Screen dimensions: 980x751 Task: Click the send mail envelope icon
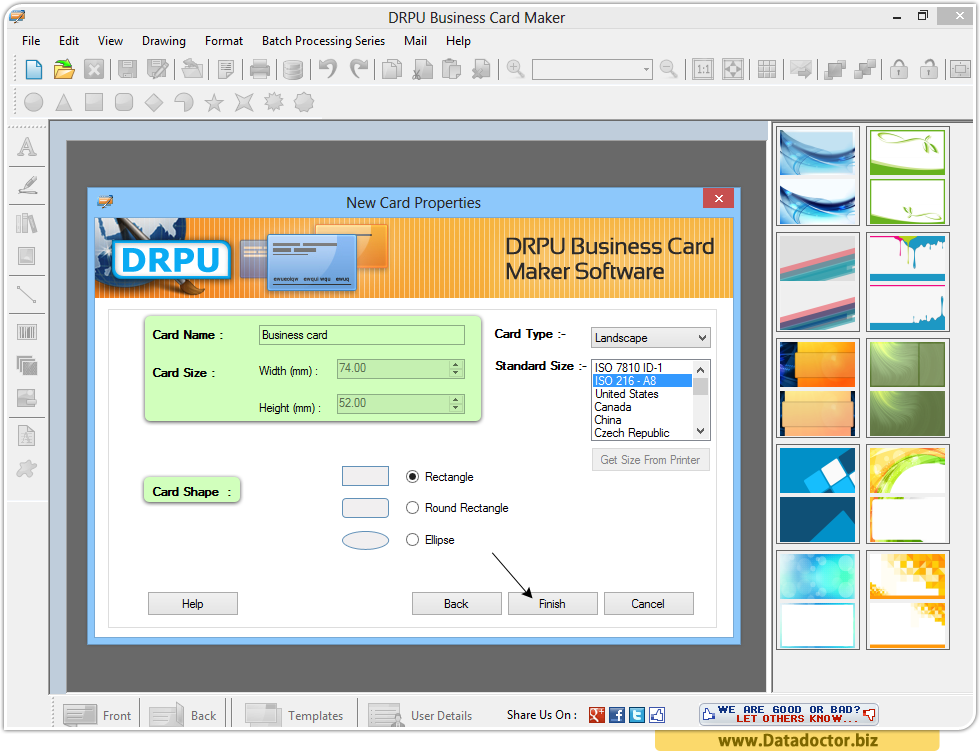(801, 69)
